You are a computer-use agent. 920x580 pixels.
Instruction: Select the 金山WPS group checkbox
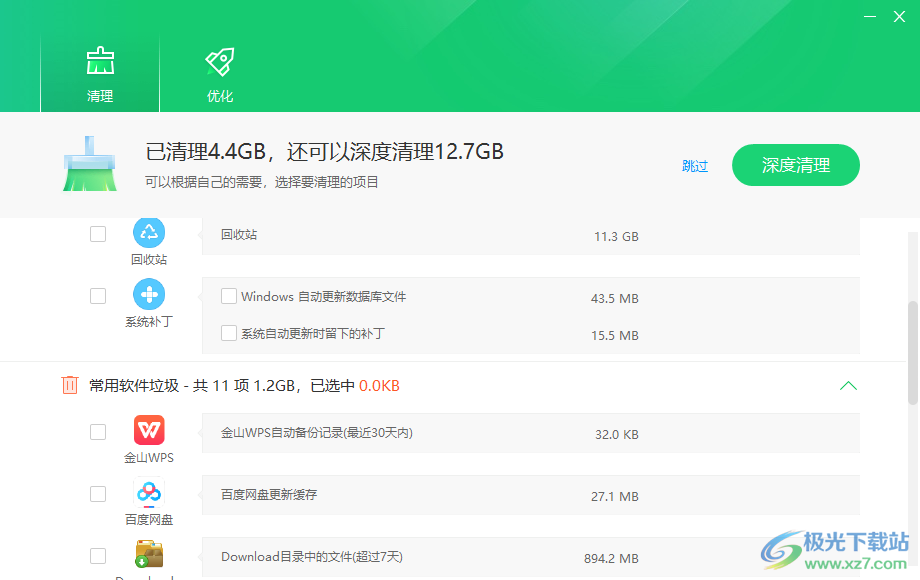98,432
